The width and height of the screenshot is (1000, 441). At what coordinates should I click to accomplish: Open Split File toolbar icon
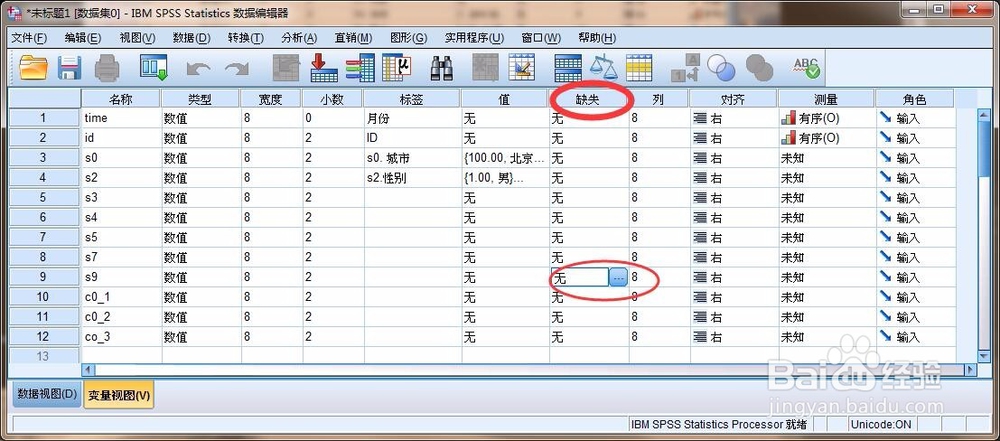coord(568,68)
